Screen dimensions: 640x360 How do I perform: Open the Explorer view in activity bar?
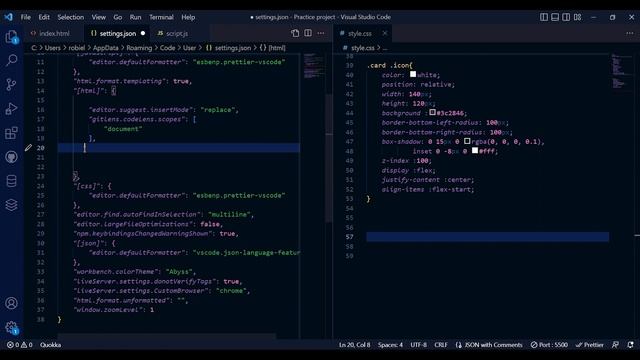click(x=11, y=37)
